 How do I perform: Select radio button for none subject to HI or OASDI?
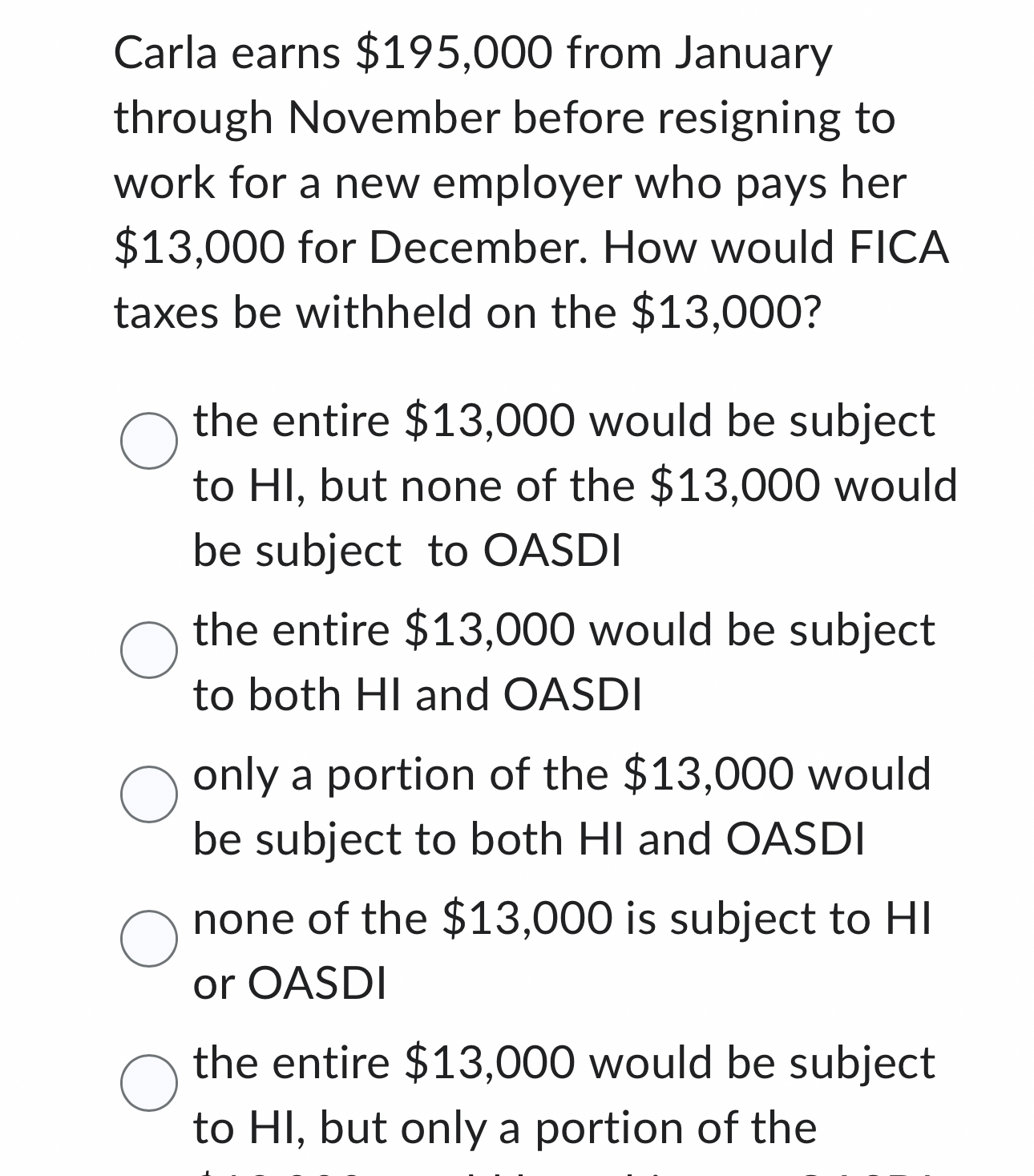click(151, 938)
